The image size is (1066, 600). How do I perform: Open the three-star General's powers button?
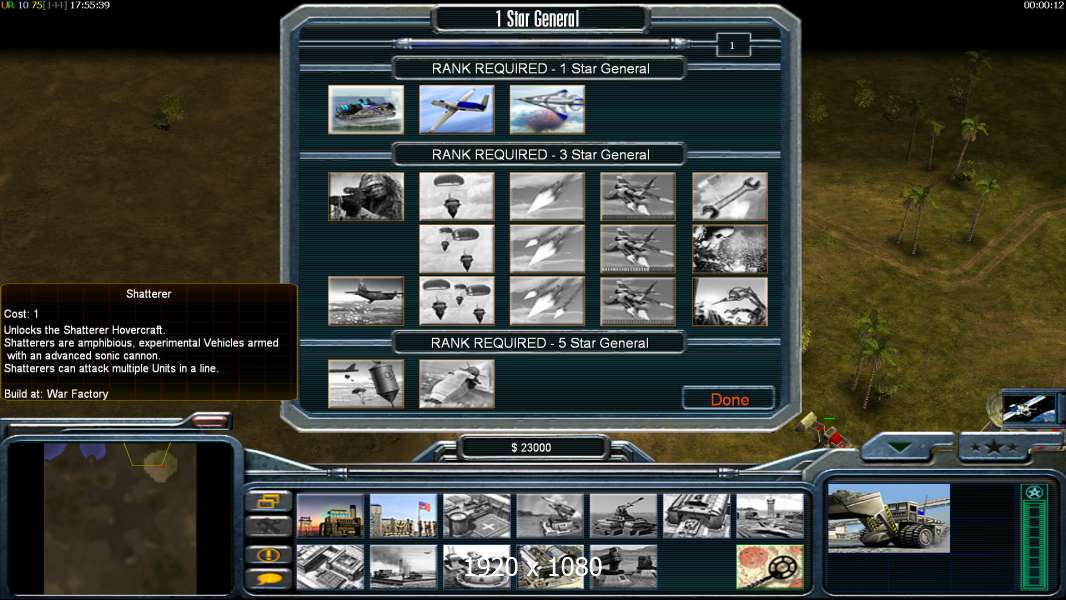pos(994,447)
